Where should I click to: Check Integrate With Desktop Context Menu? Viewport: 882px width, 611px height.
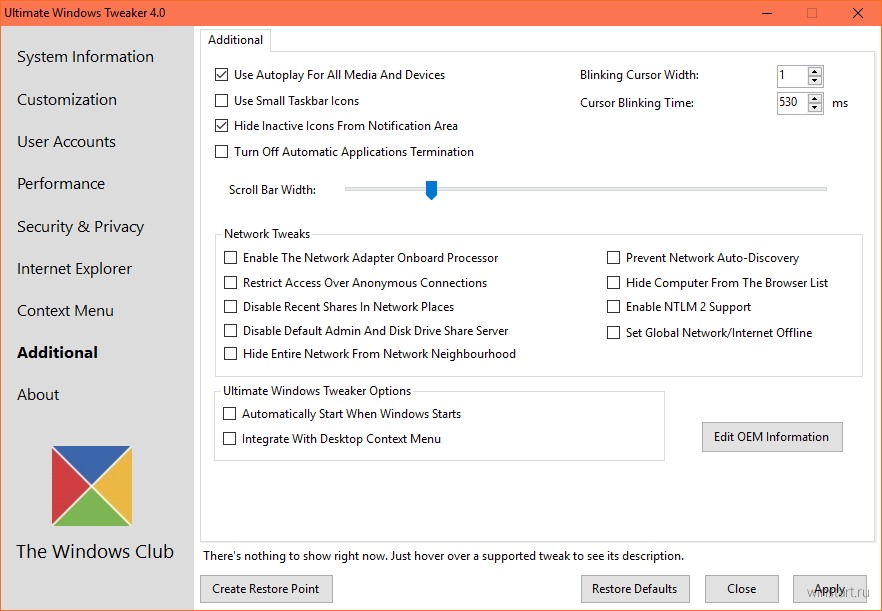point(230,439)
